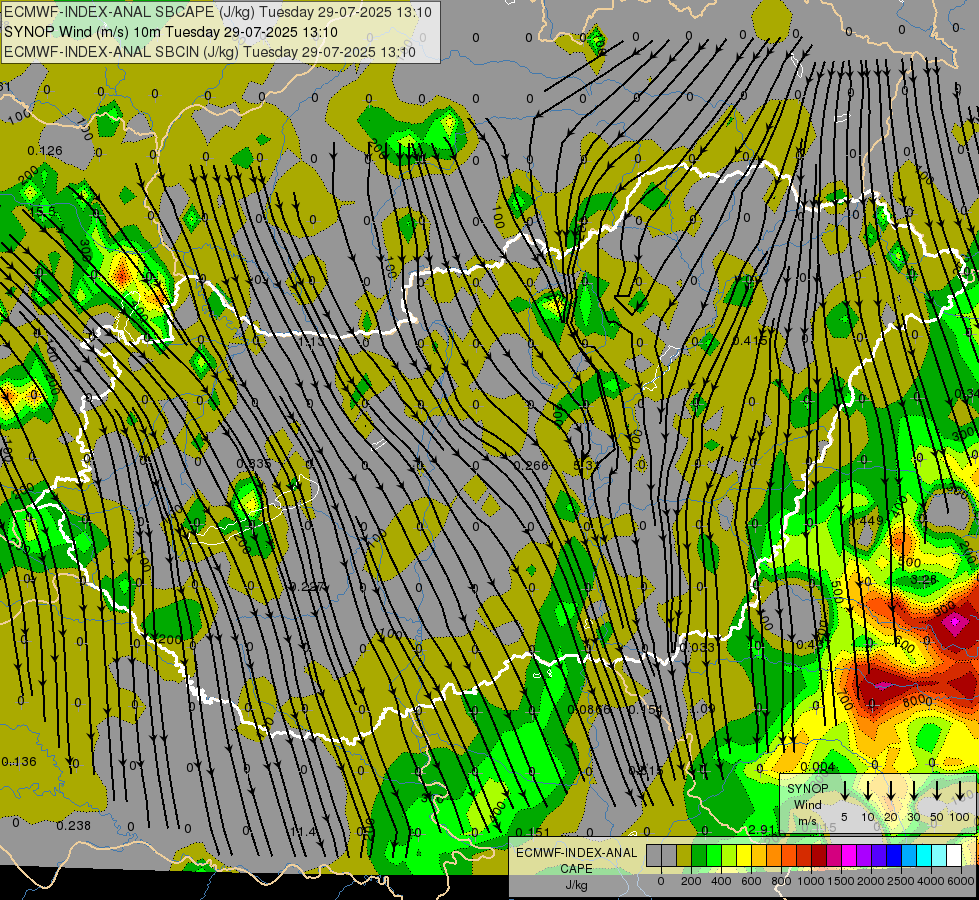Viewport: 979px width, 900px height.
Task: Select the pure blue swatch before 2500 tick
Action: 893,856
